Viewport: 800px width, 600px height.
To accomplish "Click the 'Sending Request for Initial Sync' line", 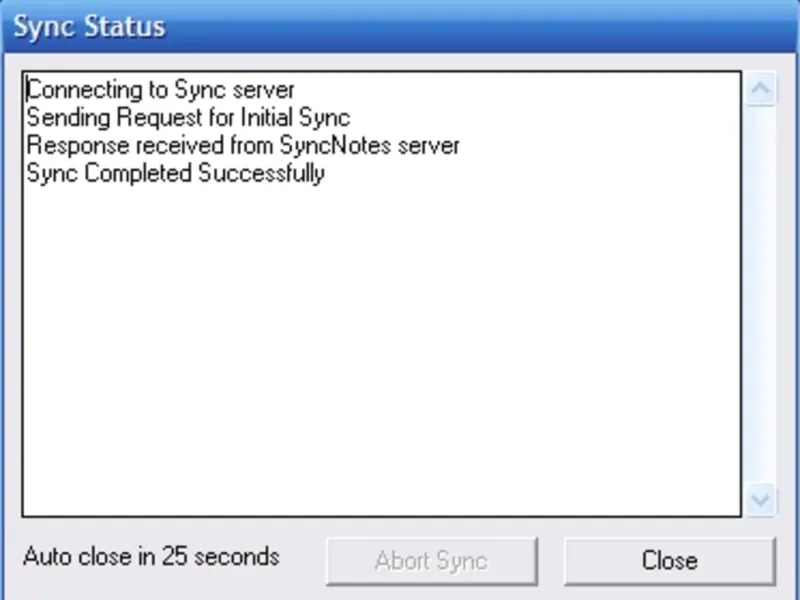I will pyautogui.click(x=188, y=118).
